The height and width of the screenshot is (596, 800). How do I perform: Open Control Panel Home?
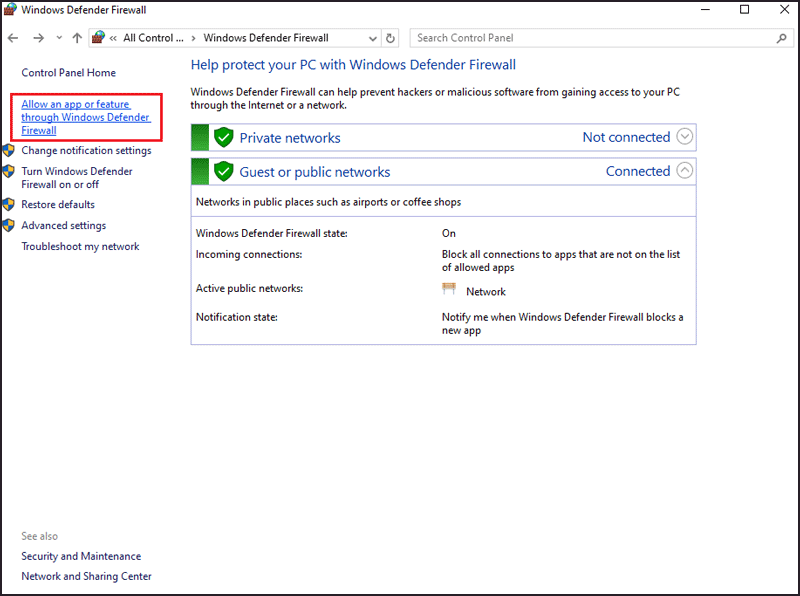(x=68, y=72)
